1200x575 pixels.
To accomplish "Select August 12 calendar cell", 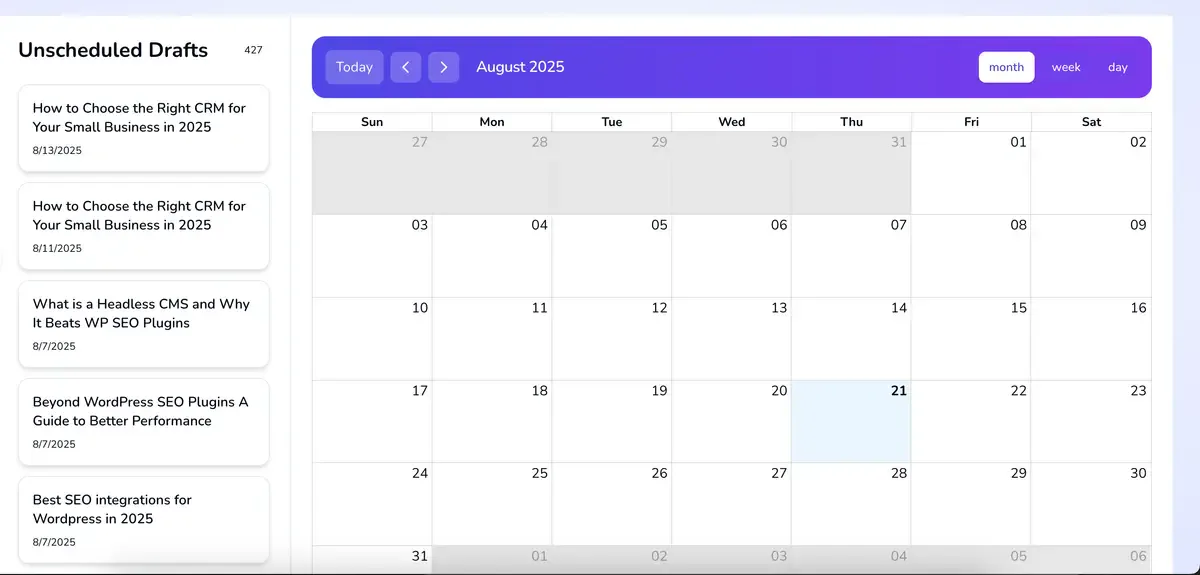I will point(612,339).
